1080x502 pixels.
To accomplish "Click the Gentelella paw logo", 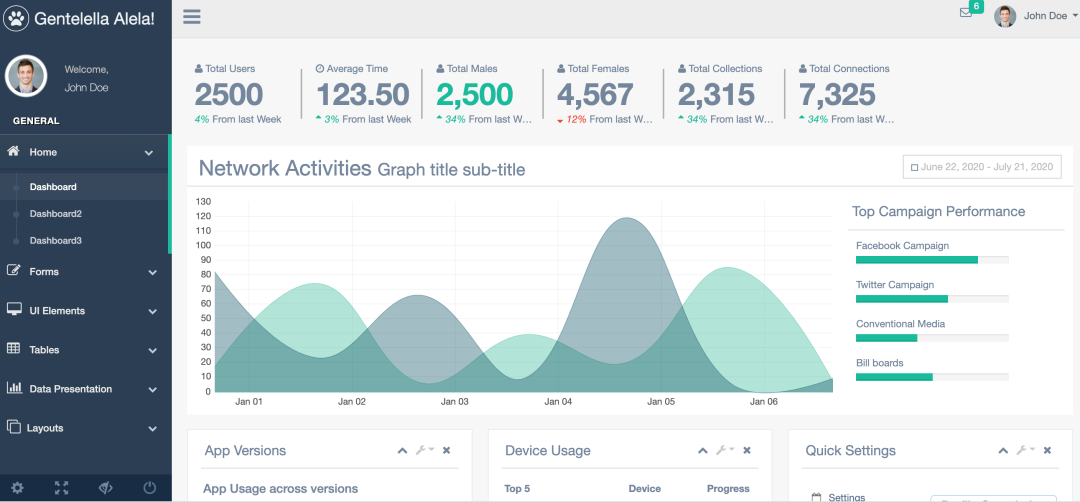I will tap(17, 18).
